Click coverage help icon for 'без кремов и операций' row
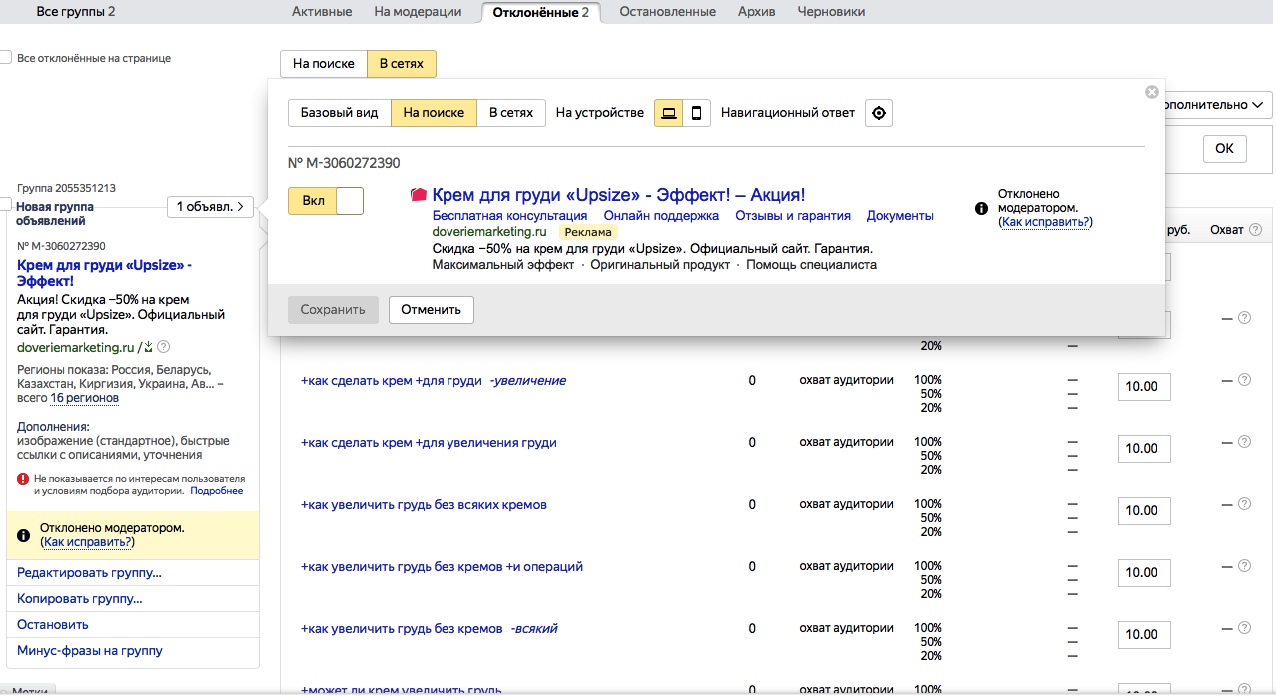Screen dimensions: 1276x696 point(1244,565)
